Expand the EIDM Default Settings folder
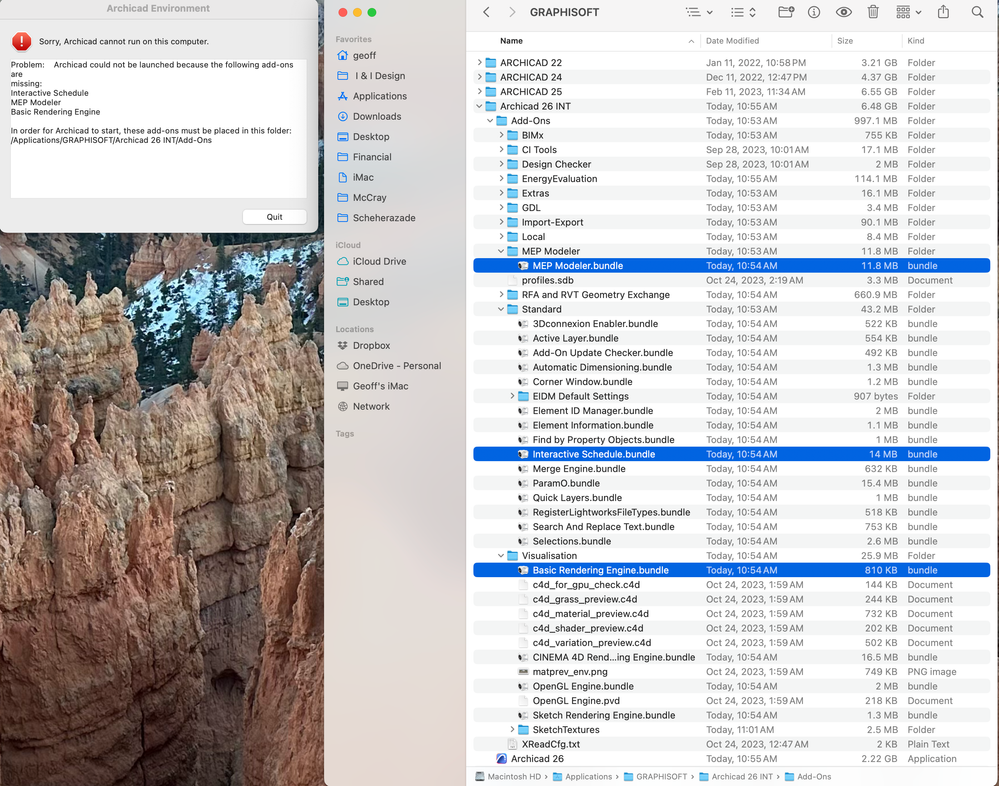Image resolution: width=999 pixels, height=786 pixels. point(512,396)
